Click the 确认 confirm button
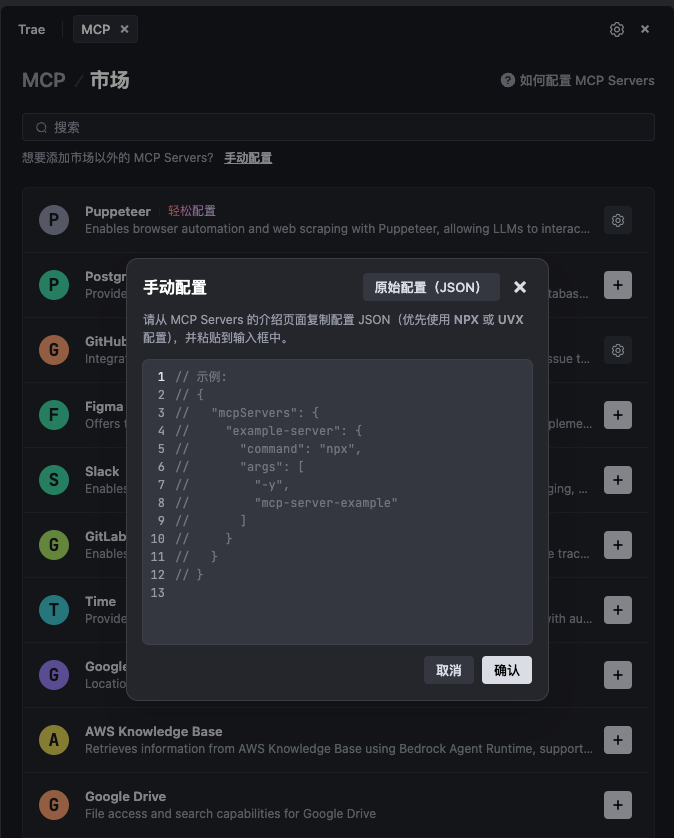 coord(506,670)
